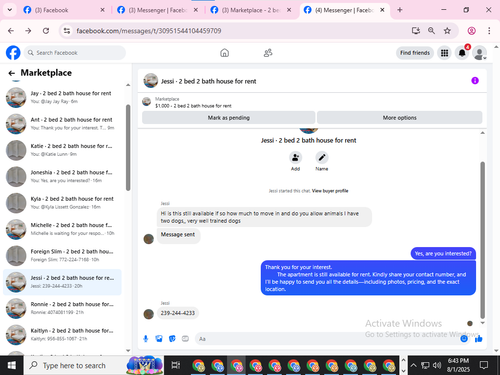The width and height of the screenshot is (500, 375).
Task: Click the Search Facebook field
Action: tap(75, 53)
